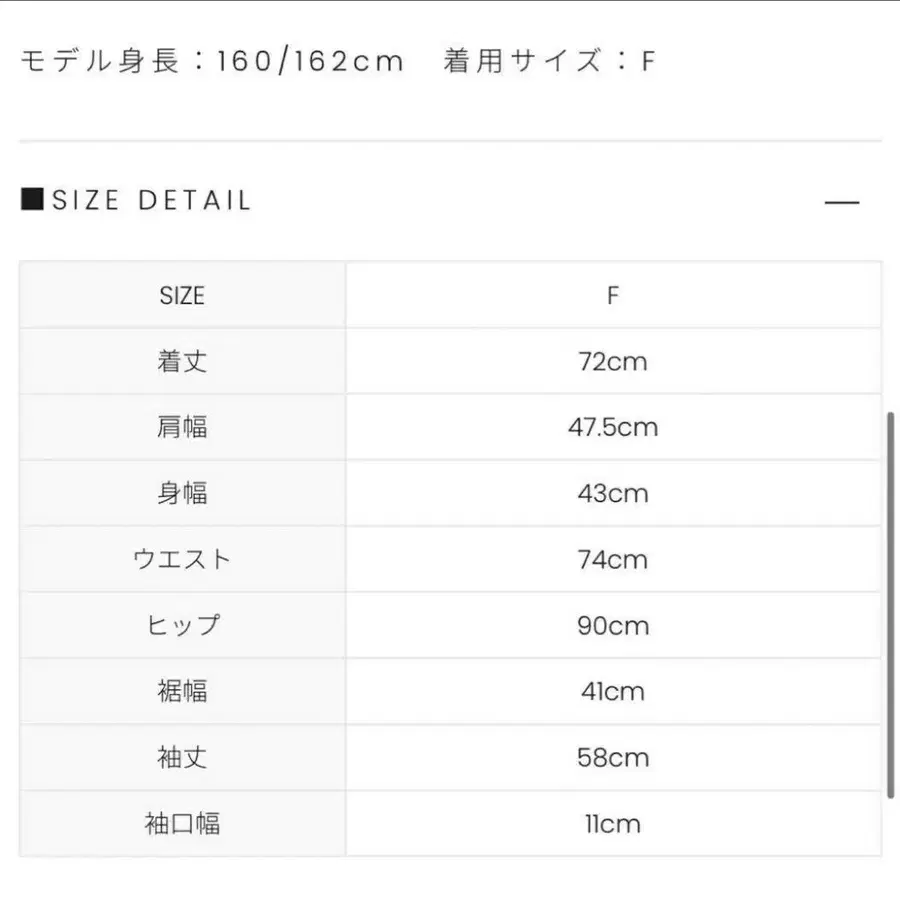The width and height of the screenshot is (900, 900).
Task: Click the ウエスト row label
Action: pos(182,560)
